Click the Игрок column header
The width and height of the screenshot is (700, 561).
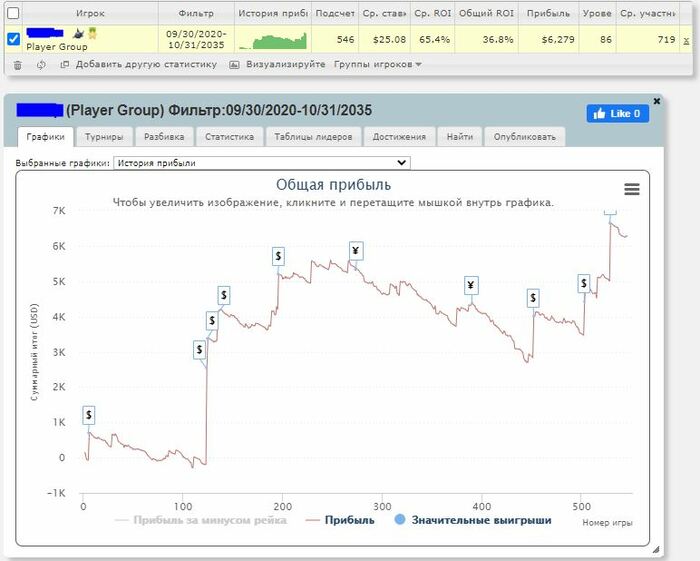pyautogui.click(x=90, y=13)
